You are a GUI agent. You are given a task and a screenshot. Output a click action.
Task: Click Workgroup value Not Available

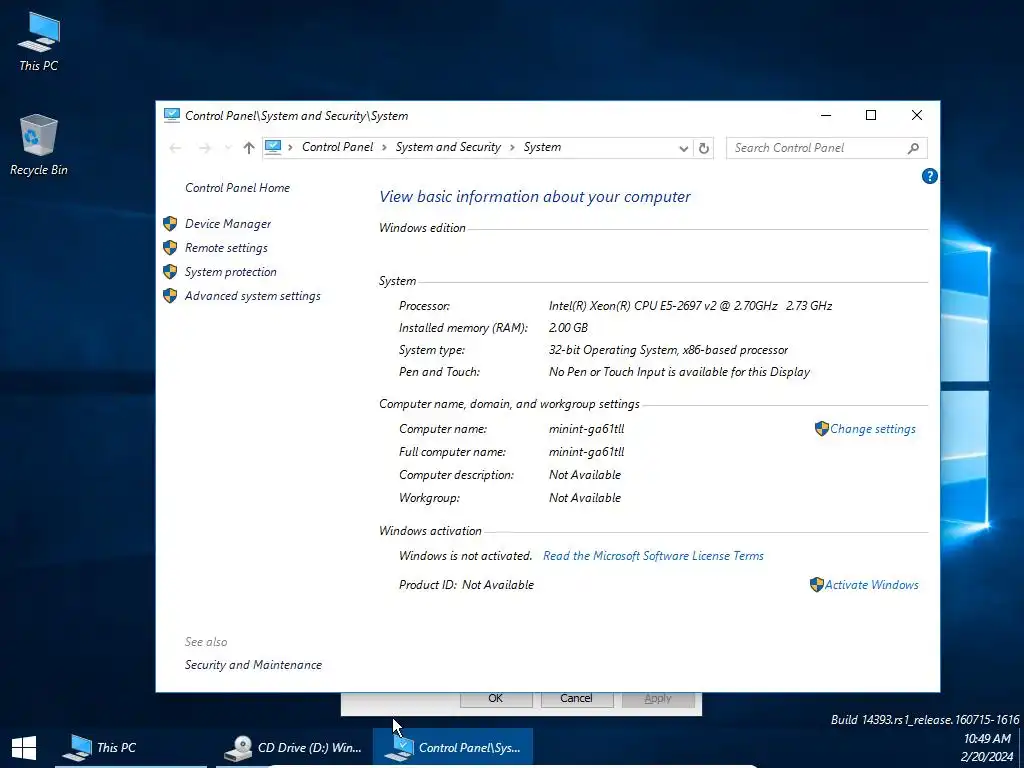click(x=584, y=498)
